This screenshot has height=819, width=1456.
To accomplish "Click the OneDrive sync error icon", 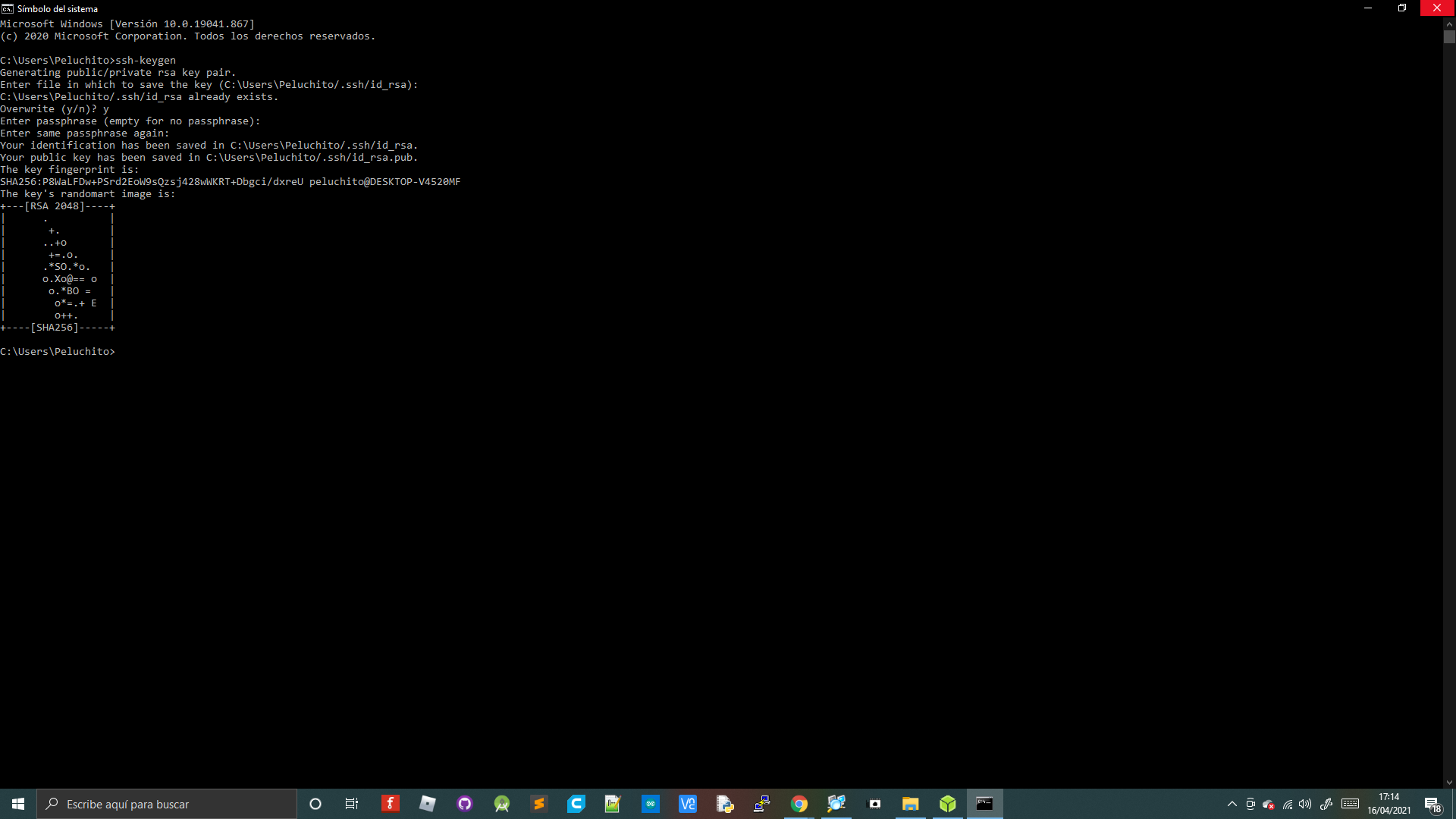I will [1269, 804].
